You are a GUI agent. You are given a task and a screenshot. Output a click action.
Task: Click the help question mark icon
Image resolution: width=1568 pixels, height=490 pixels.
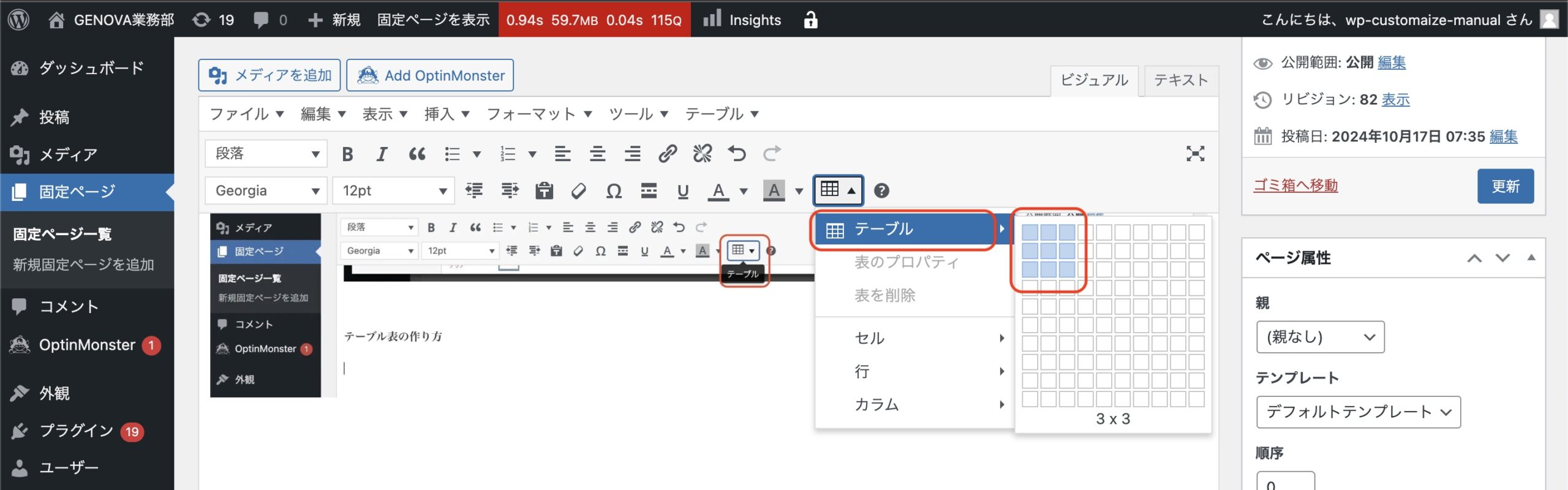(881, 191)
